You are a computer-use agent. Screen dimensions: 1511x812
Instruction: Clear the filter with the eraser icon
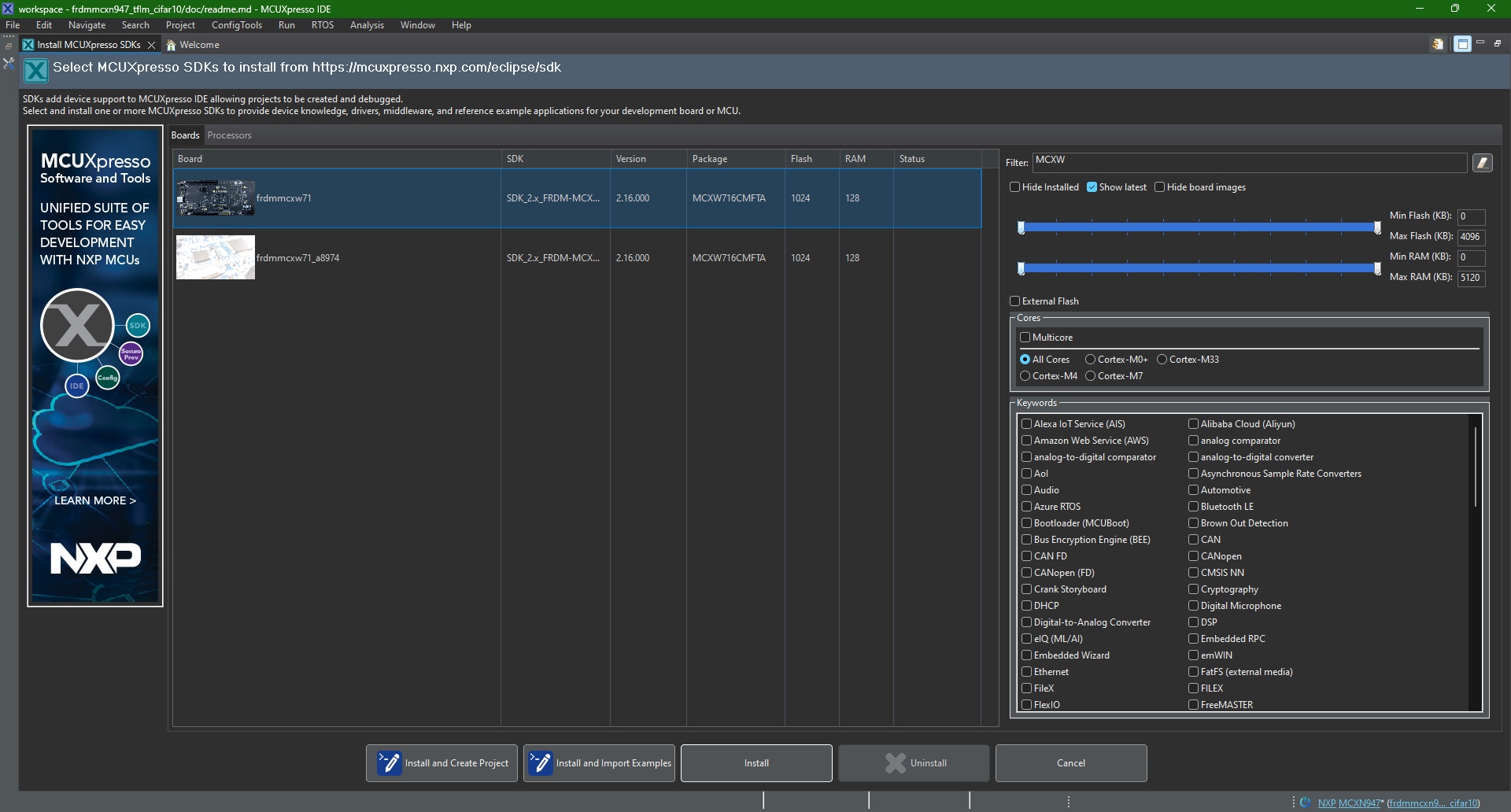click(x=1483, y=163)
